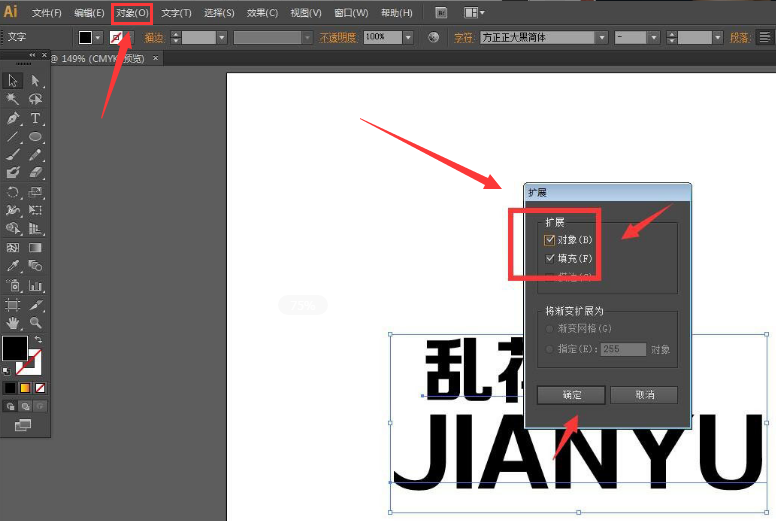
Task: Open the stroke weight dropdown
Action: coord(222,37)
